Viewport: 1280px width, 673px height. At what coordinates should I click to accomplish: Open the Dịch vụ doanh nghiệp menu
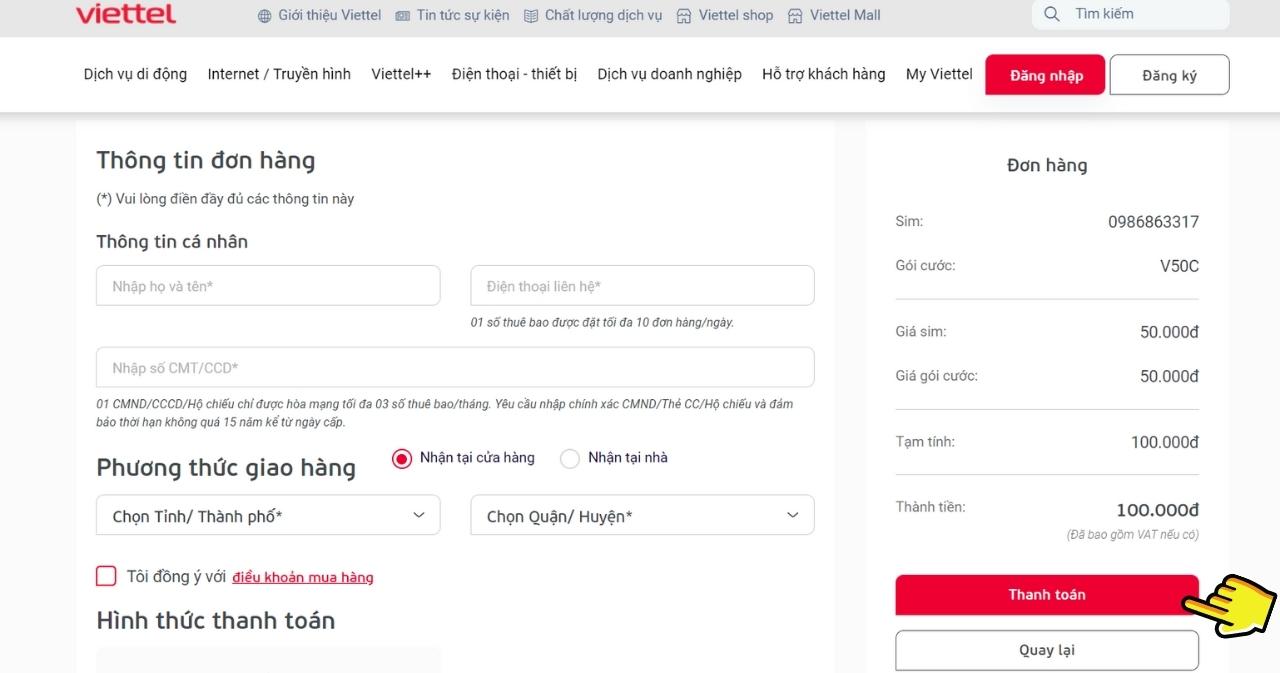click(670, 74)
